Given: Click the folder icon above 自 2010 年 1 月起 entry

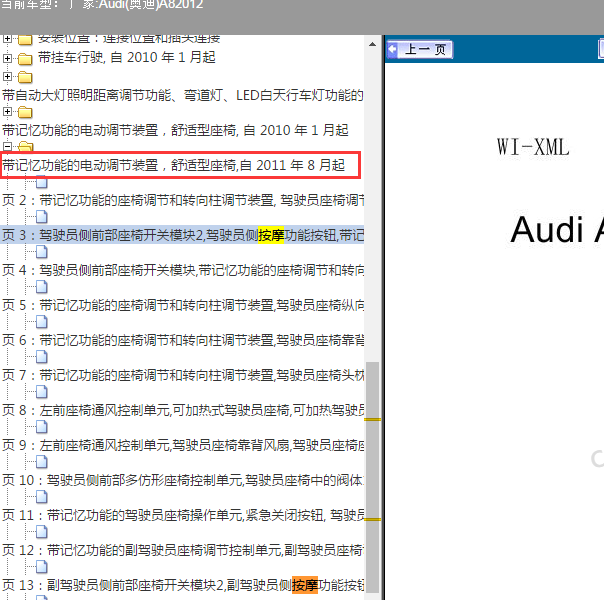Looking at the screenshot, I should pos(25,112).
